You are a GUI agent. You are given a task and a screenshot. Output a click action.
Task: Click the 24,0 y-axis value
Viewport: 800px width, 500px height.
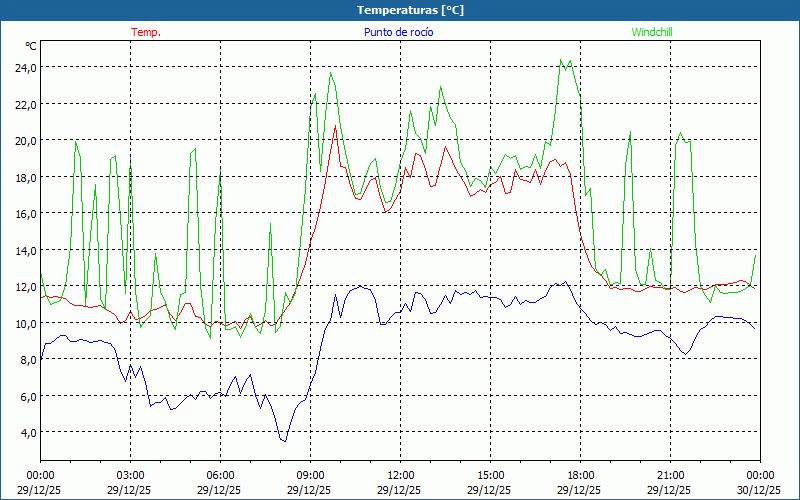[x=25, y=67]
